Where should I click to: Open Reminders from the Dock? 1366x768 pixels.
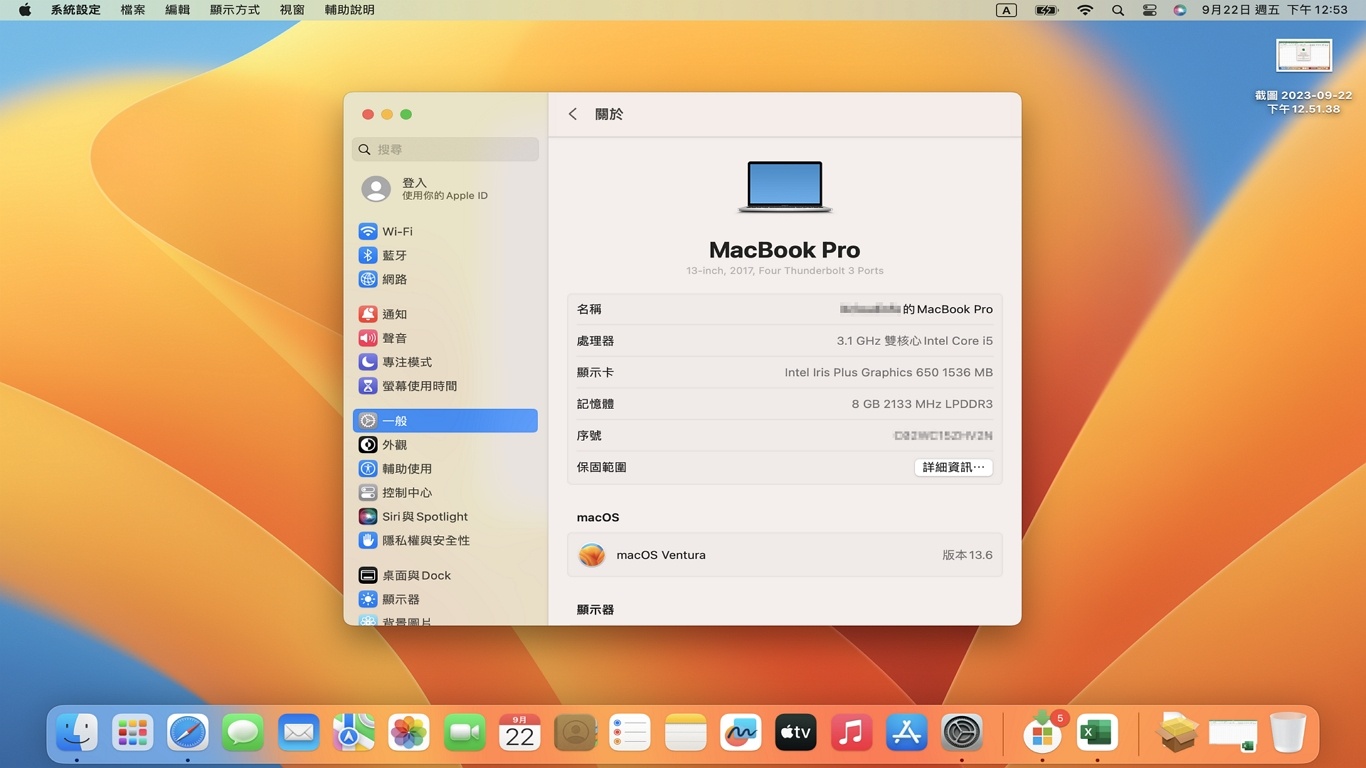[630, 733]
